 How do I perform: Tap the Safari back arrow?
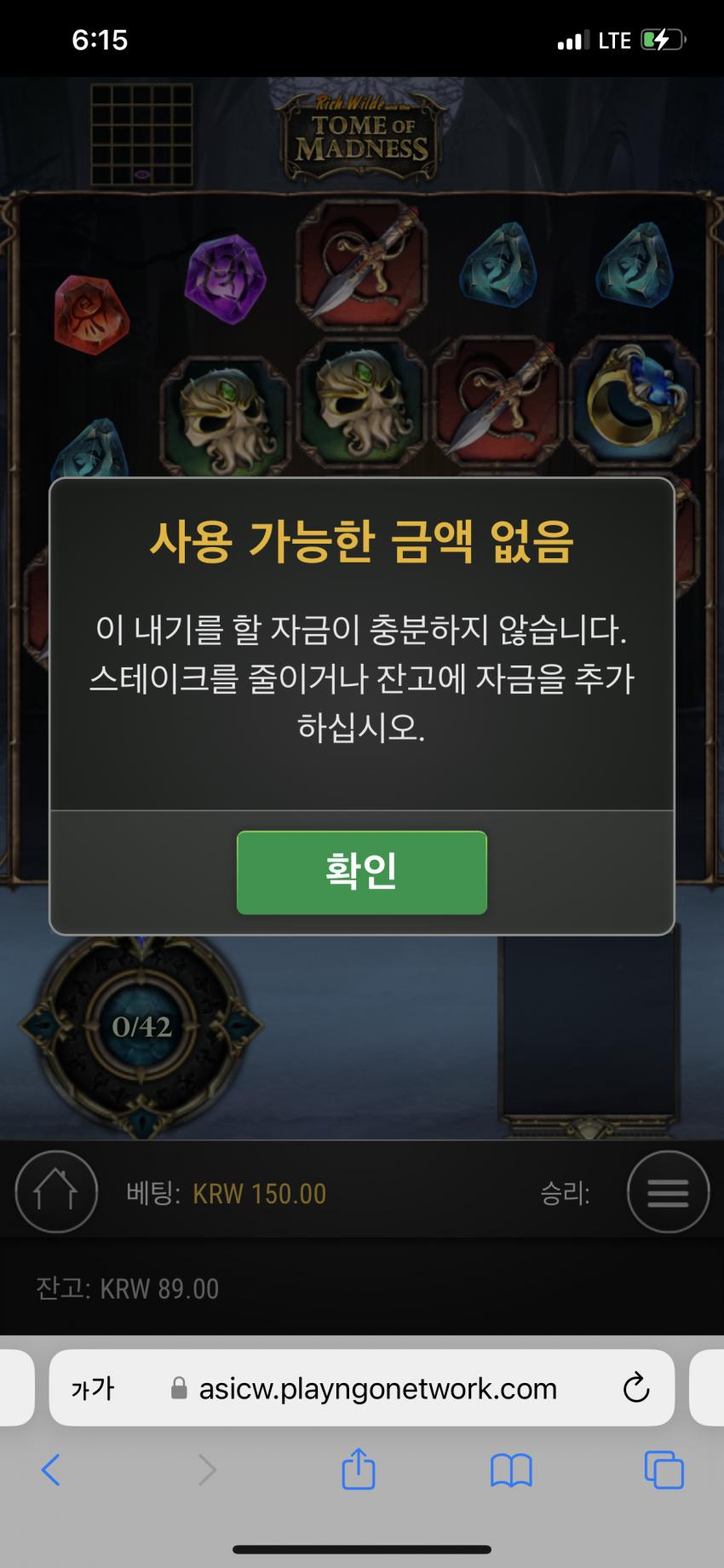click(51, 1470)
